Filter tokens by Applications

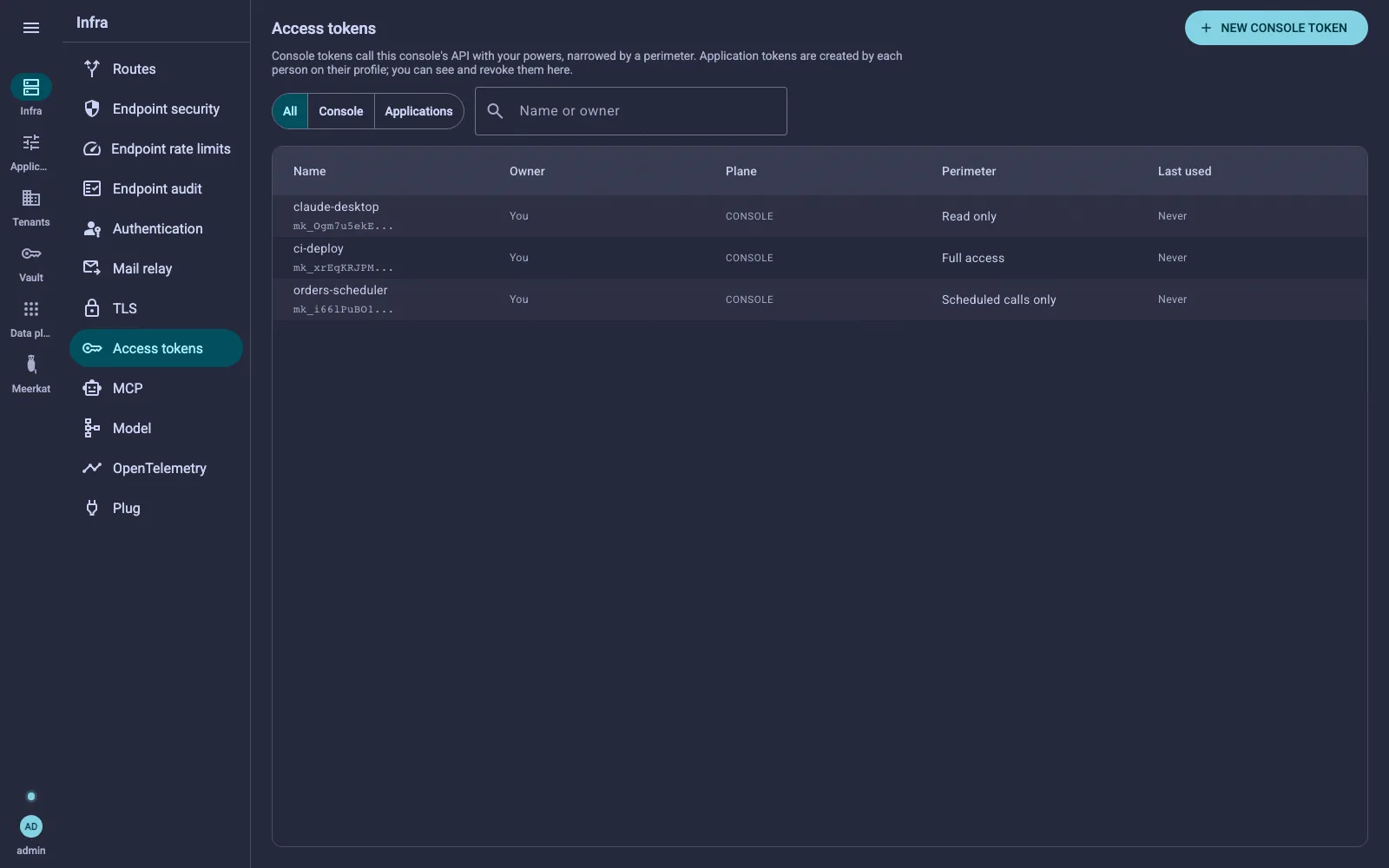point(418,111)
